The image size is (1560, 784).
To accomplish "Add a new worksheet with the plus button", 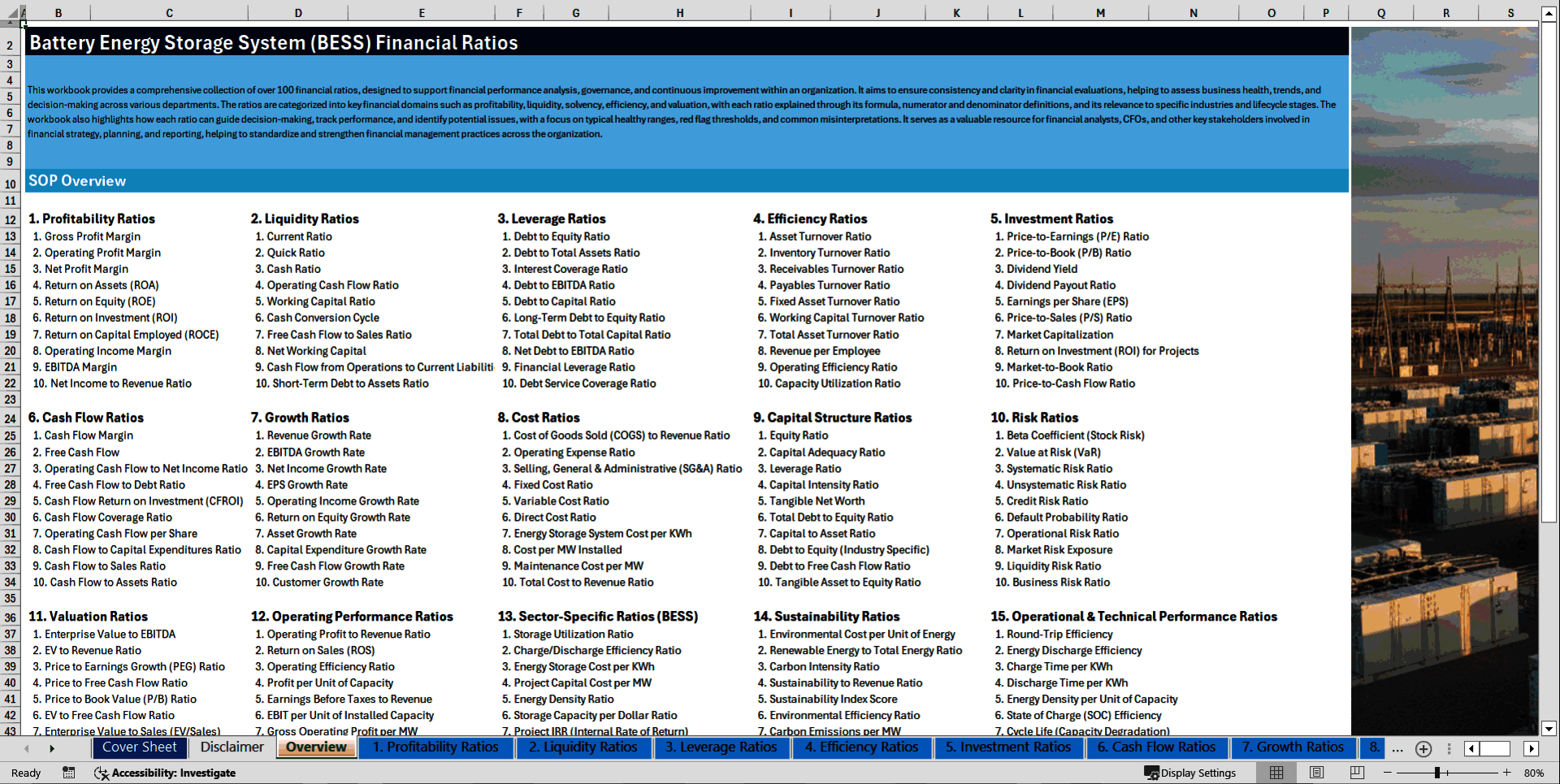I will pos(1423,749).
